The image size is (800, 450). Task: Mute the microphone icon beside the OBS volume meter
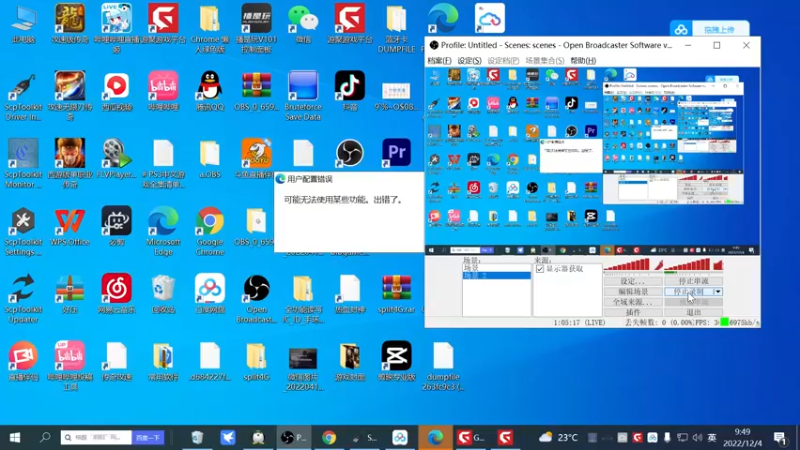(659, 265)
